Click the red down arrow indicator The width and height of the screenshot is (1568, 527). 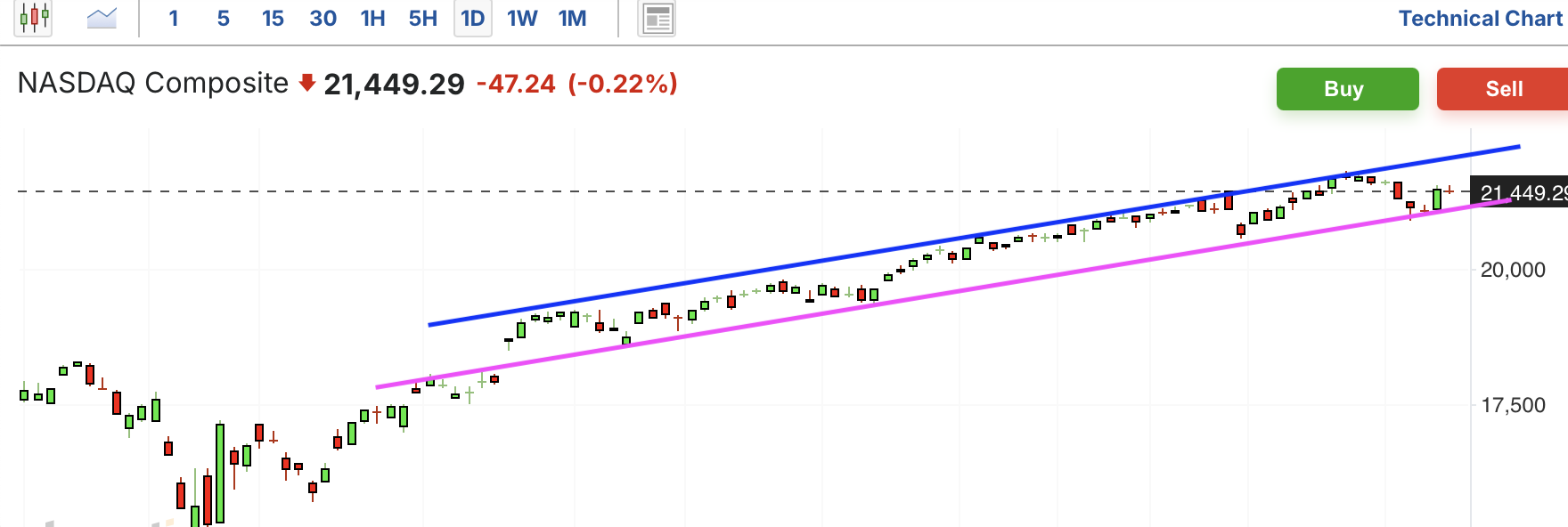coord(306,84)
